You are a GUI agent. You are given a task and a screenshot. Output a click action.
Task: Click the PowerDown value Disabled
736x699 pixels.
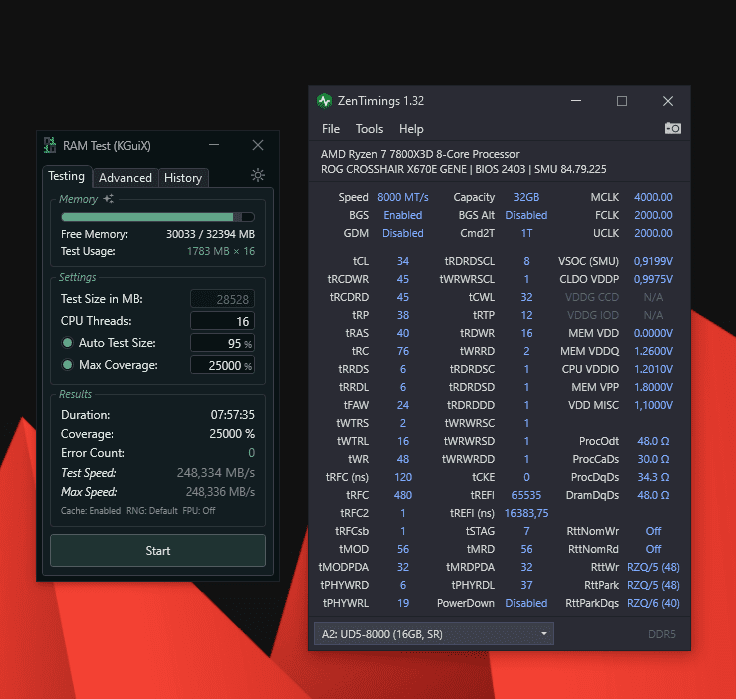526,603
